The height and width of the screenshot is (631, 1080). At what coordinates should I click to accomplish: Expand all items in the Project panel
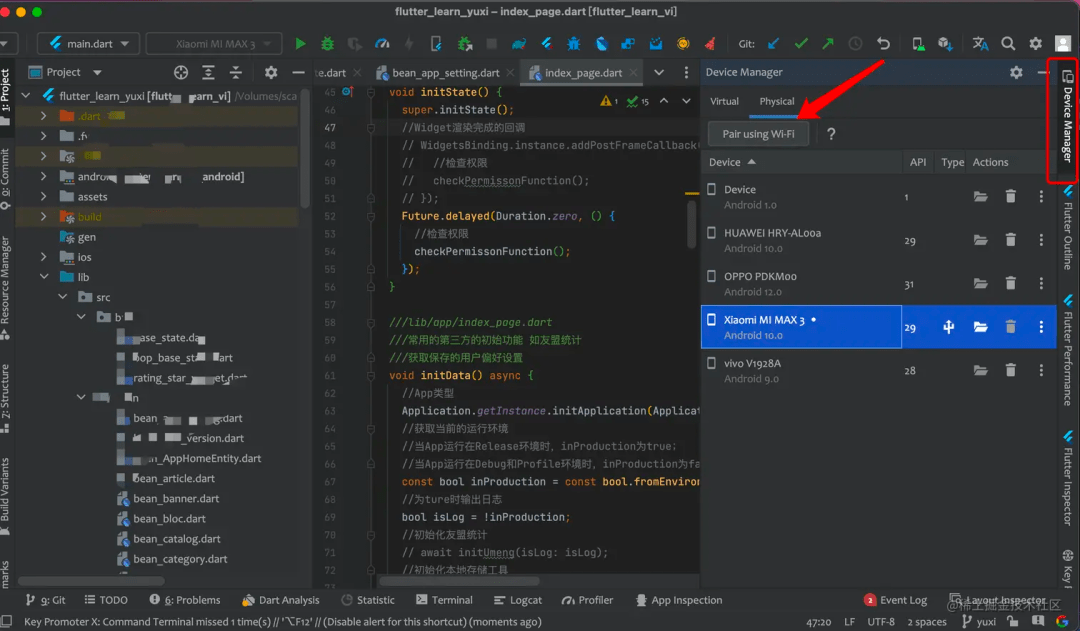coord(208,72)
